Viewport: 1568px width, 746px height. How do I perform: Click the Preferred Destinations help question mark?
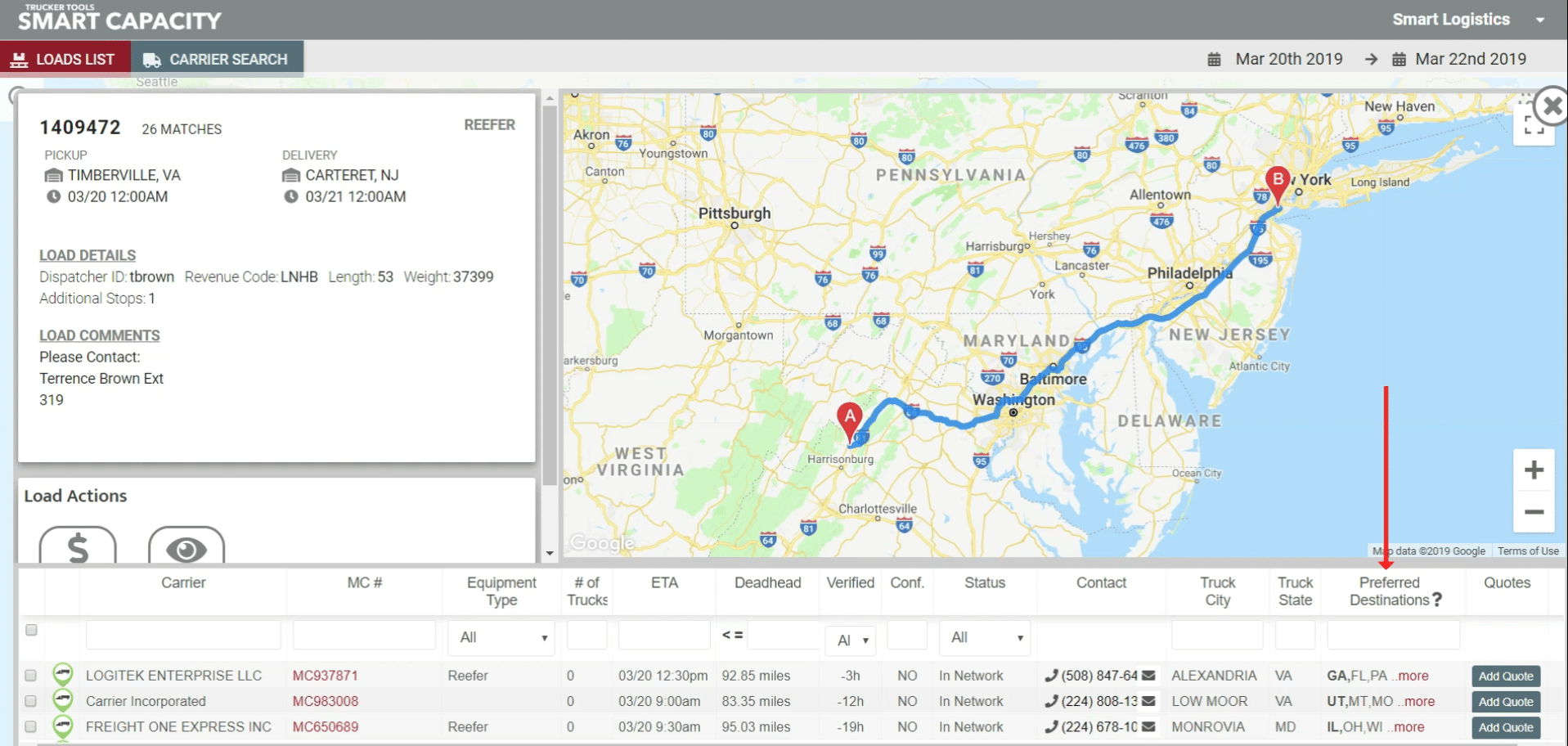[x=1437, y=600]
